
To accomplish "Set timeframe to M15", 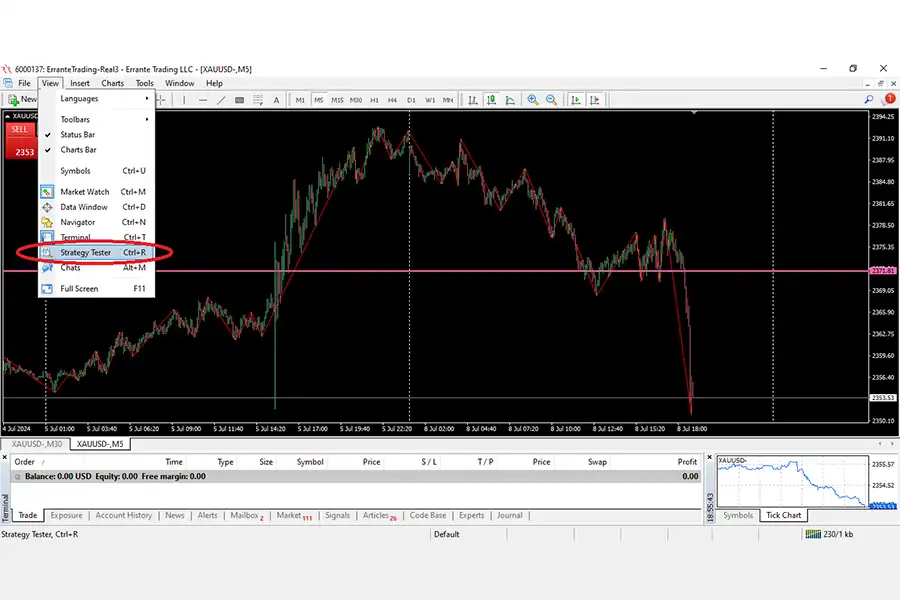I will coord(337,100).
